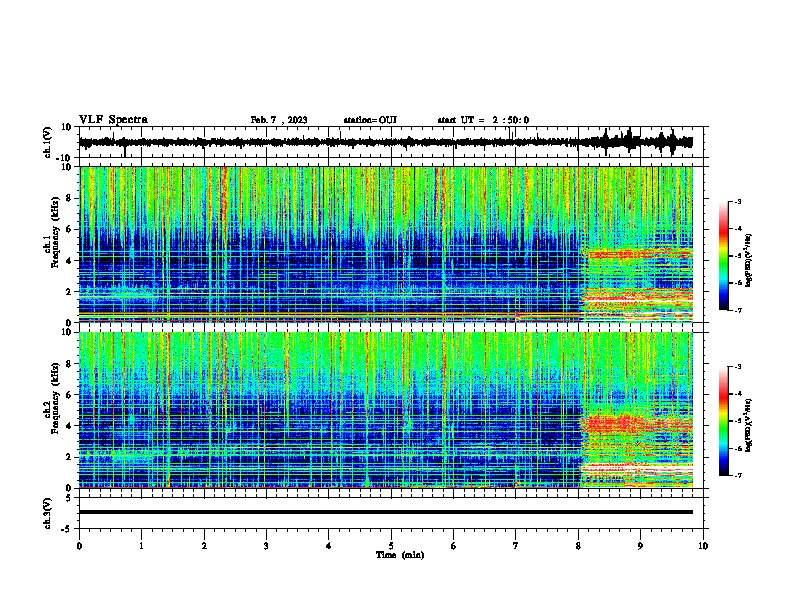This screenshot has height=612, width=792.
Task: Click the ch.1 voltage waveform trace panel
Action: tap(391, 142)
